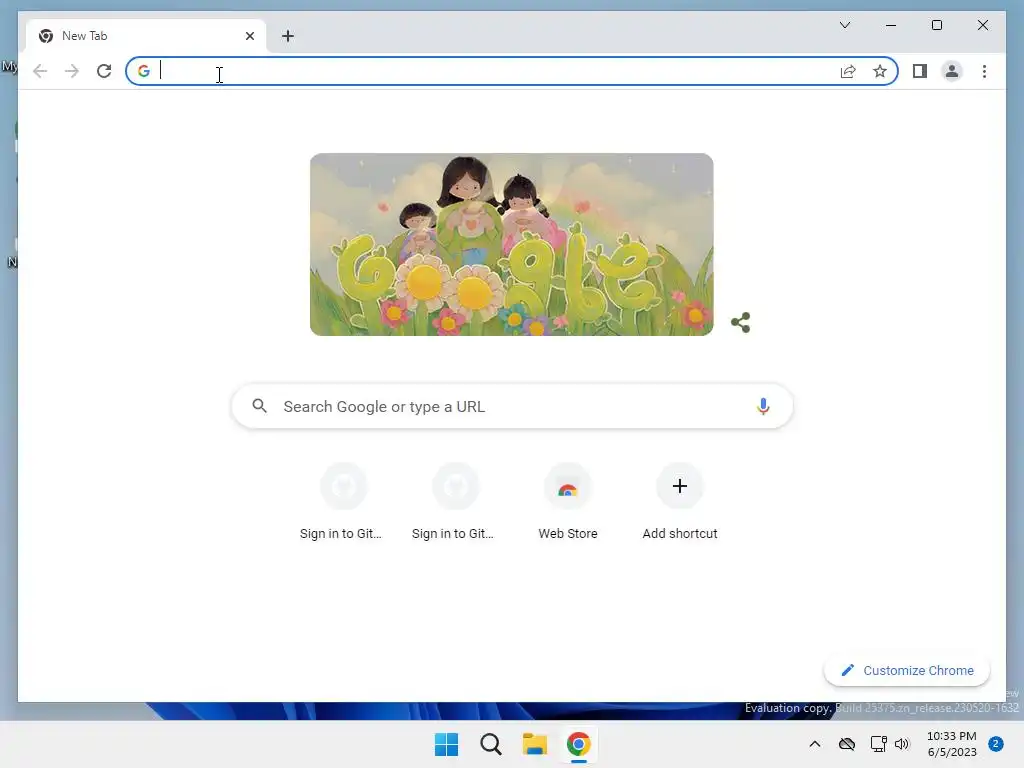Share the Google Doodle

tap(741, 322)
